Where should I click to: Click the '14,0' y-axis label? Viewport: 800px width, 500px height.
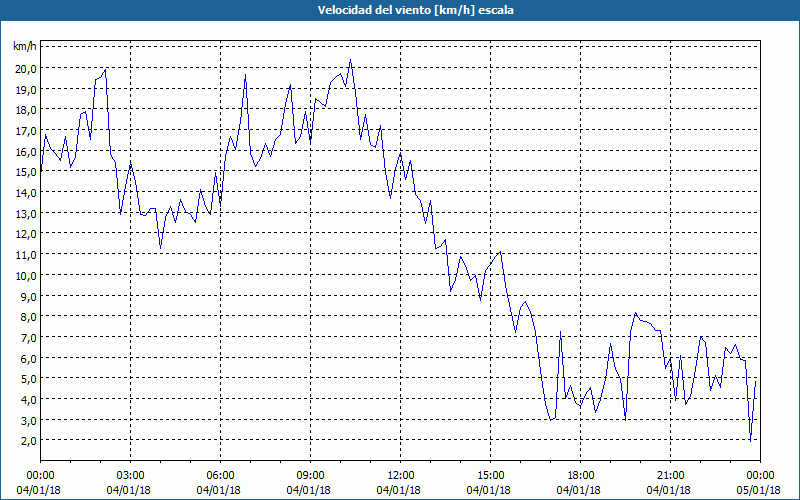click(26, 192)
